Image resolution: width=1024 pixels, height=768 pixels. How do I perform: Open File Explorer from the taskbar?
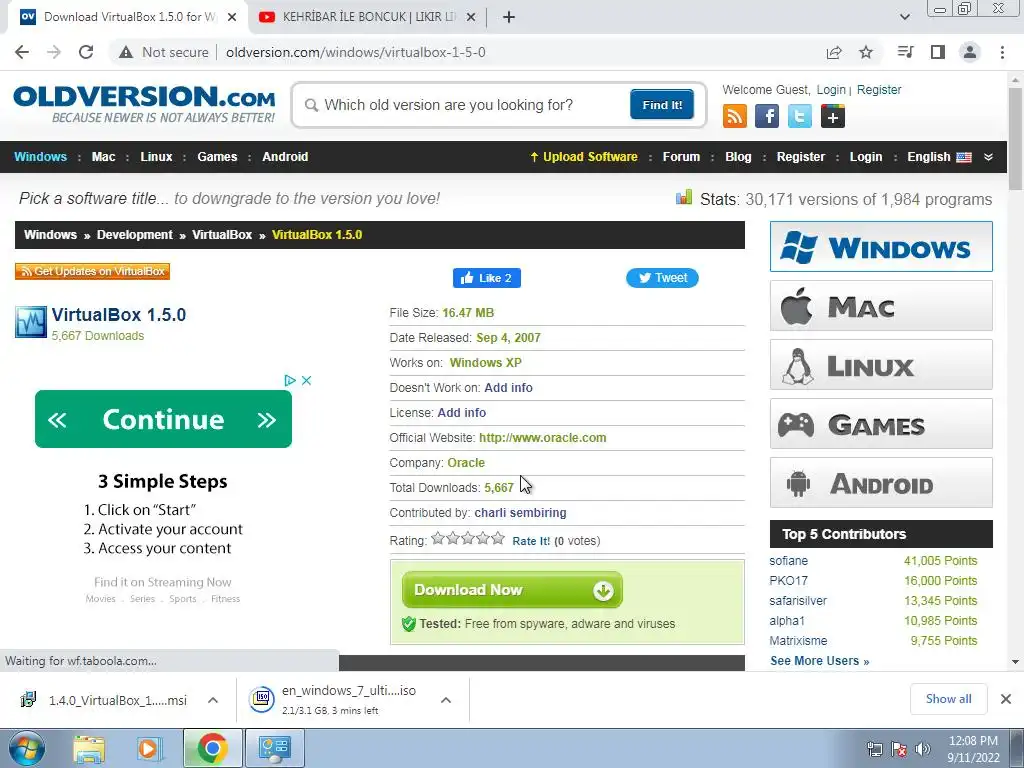coord(89,748)
